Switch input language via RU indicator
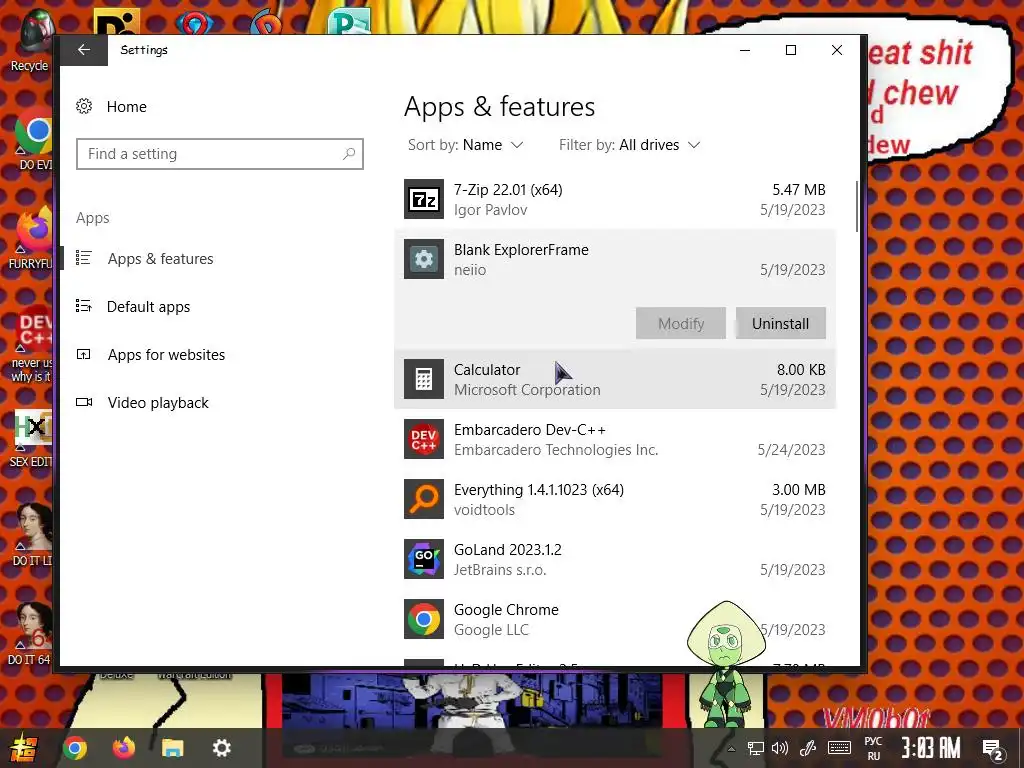The image size is (1024, 768). tap(873, 748)
